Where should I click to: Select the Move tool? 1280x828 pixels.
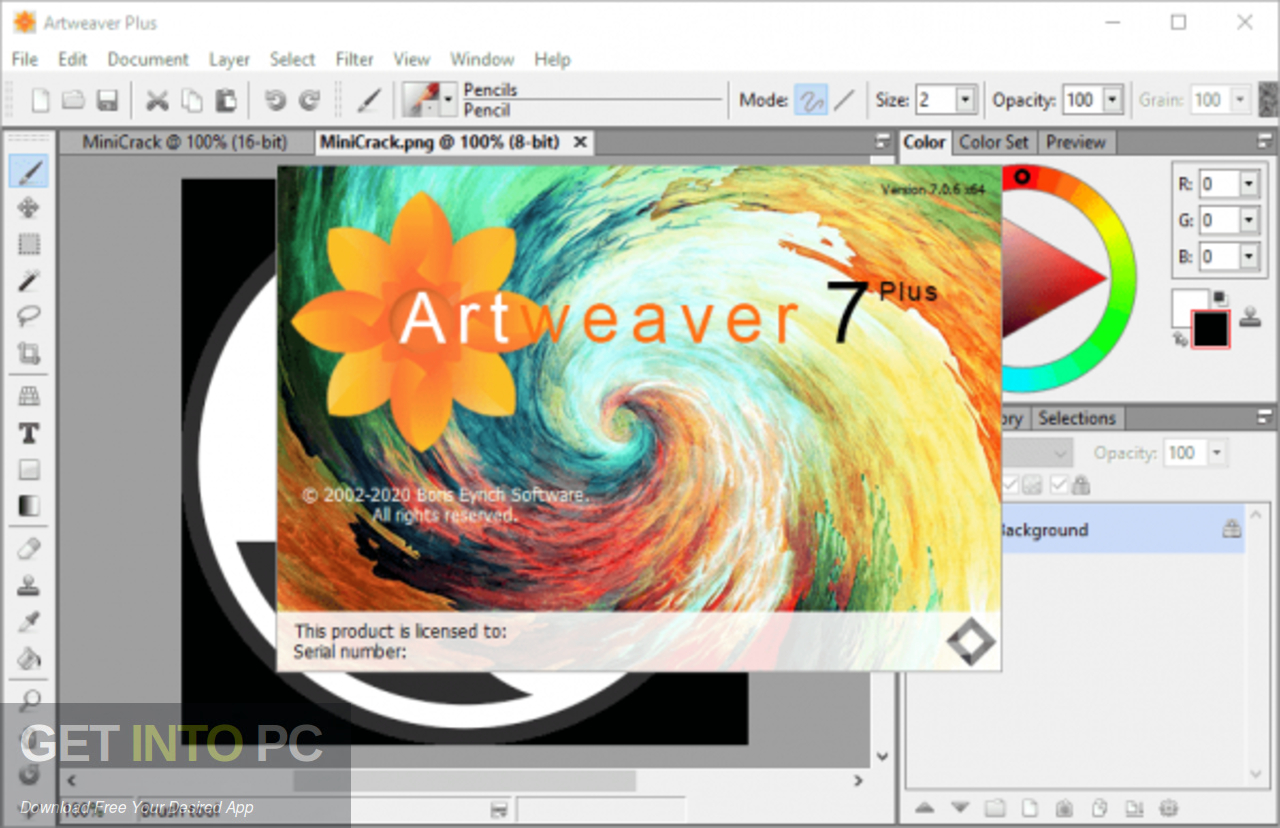[x=29, y=208]
